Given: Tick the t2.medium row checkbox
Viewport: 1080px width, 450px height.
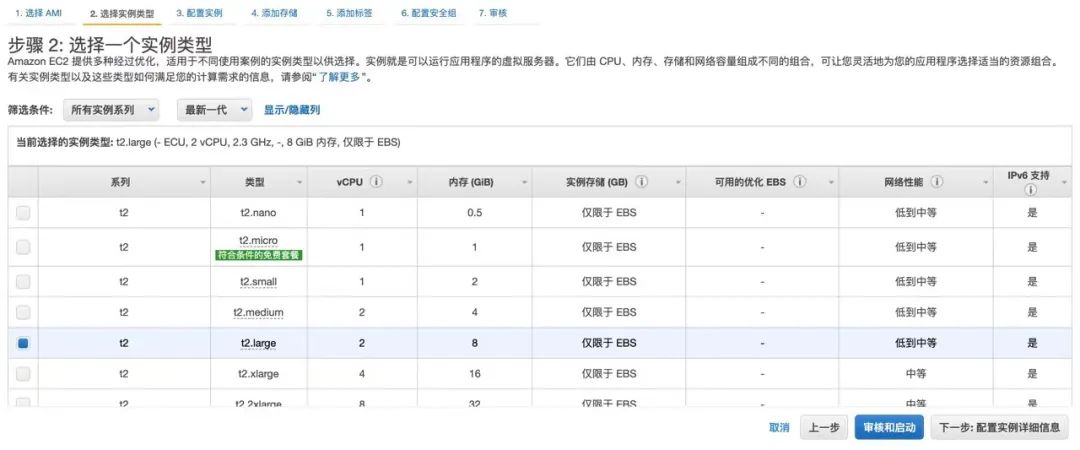Looking at the screenshot, I should coord(23,312).
